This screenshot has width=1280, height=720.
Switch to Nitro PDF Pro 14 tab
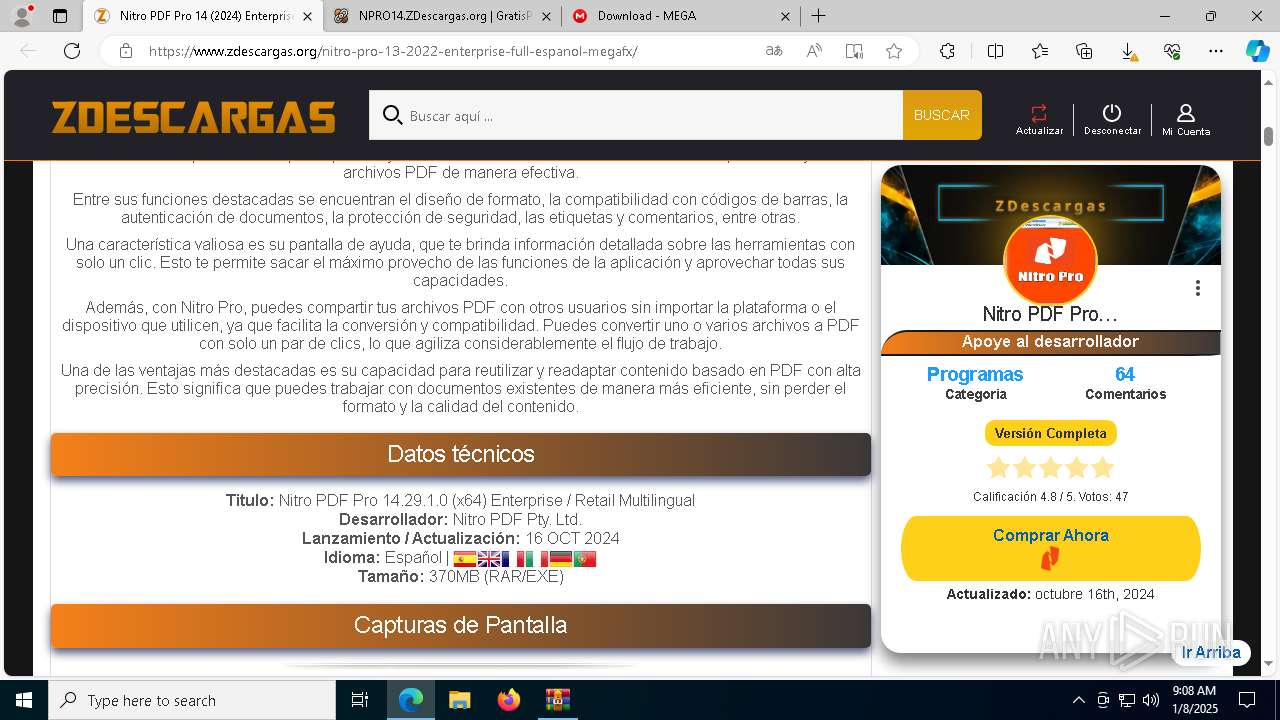click(x=203, y=16)
